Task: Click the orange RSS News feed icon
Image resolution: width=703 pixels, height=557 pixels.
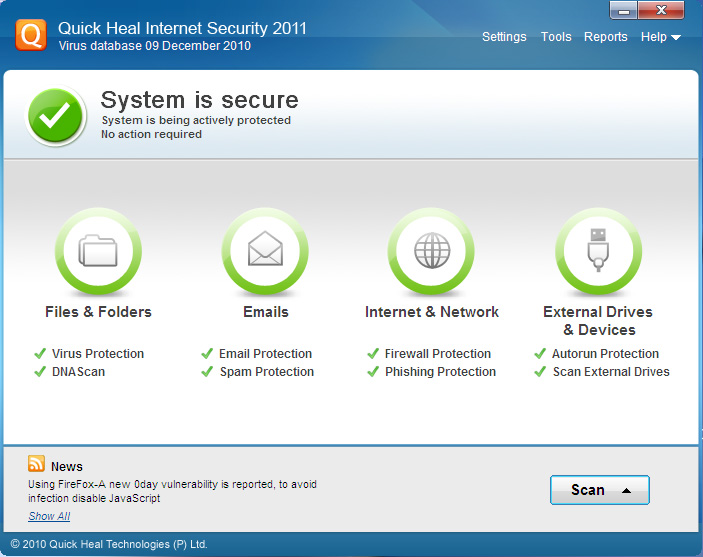Action: click(36, 464)
